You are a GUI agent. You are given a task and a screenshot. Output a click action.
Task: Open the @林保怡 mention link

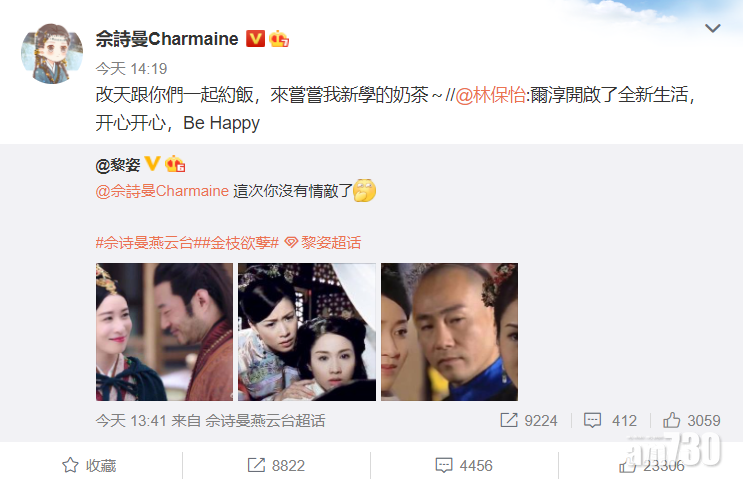pyautogui.click(x=490, y=95)
